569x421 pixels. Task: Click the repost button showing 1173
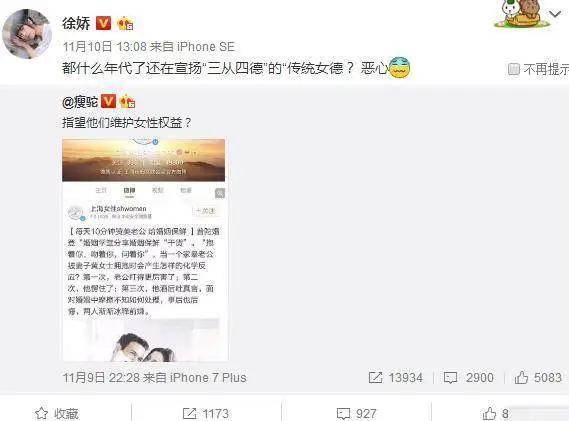[x=205, y=413]
